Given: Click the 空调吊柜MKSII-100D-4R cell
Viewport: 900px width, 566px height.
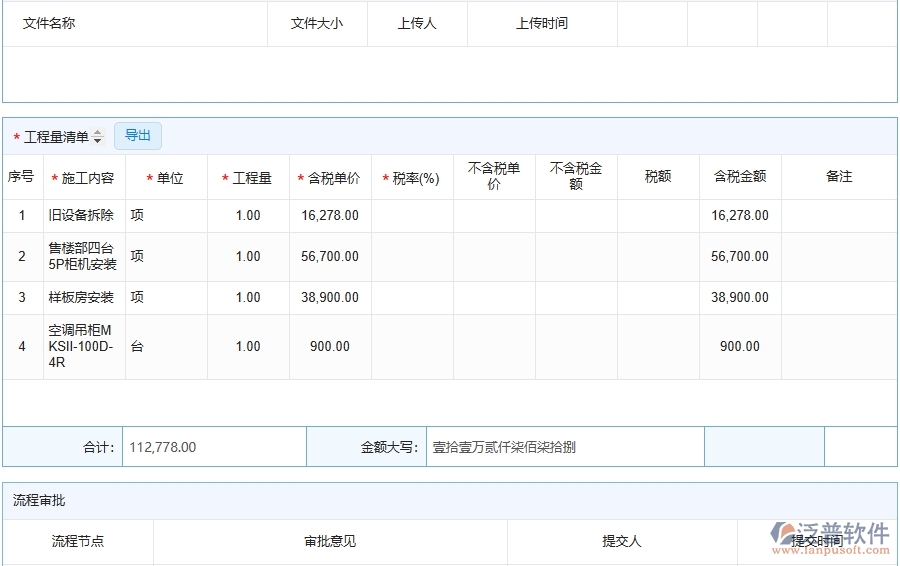Looking at the screenshot, I should click(83, 346).
